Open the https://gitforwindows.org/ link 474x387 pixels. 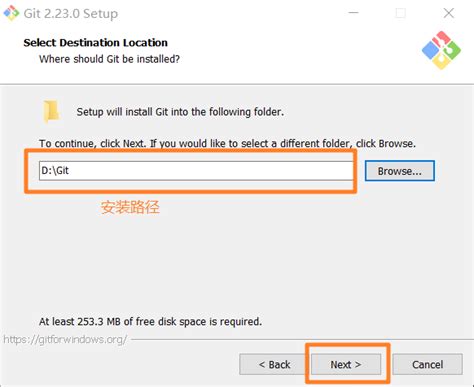65,339
